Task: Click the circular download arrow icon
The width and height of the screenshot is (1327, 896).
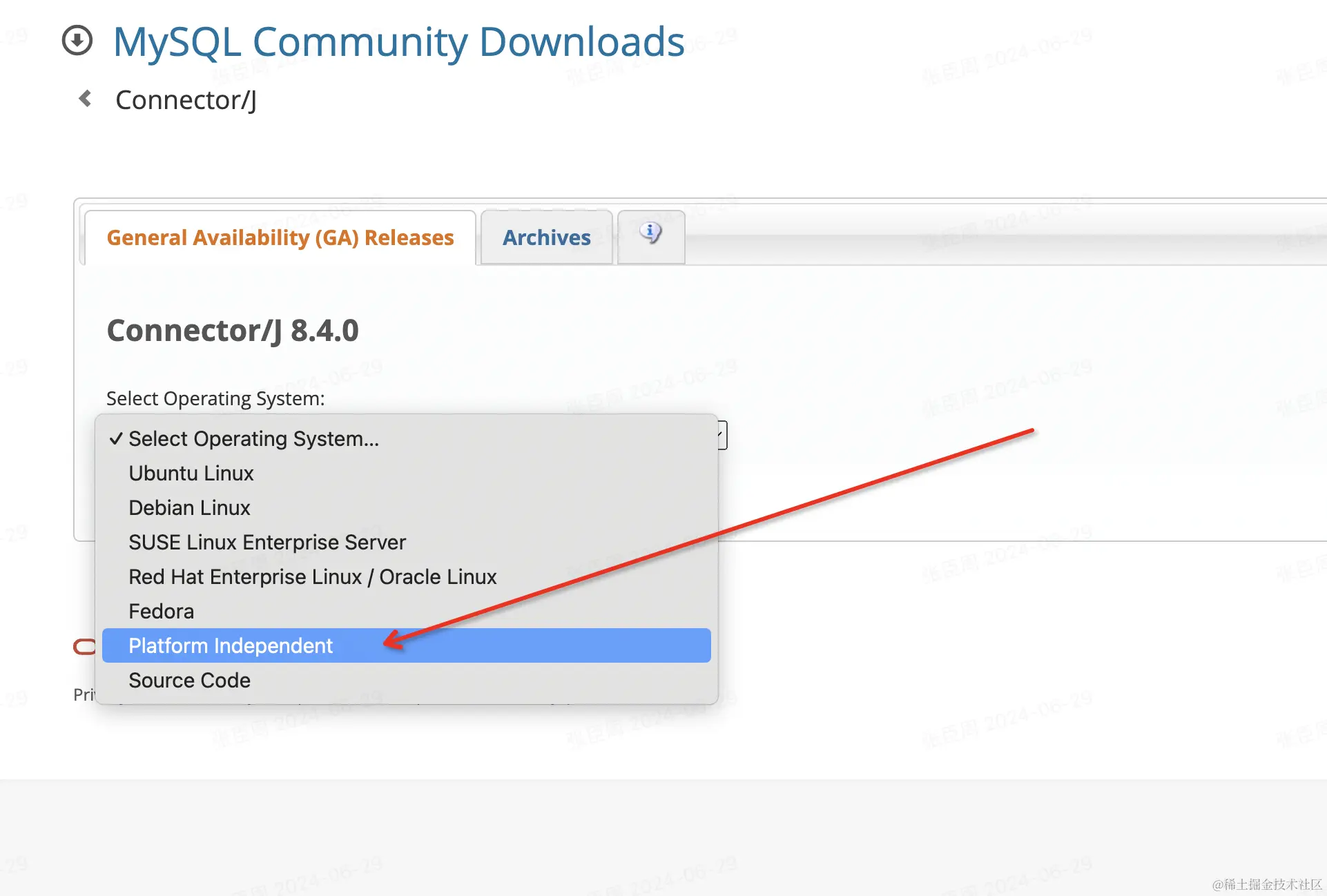Action: 77,40
